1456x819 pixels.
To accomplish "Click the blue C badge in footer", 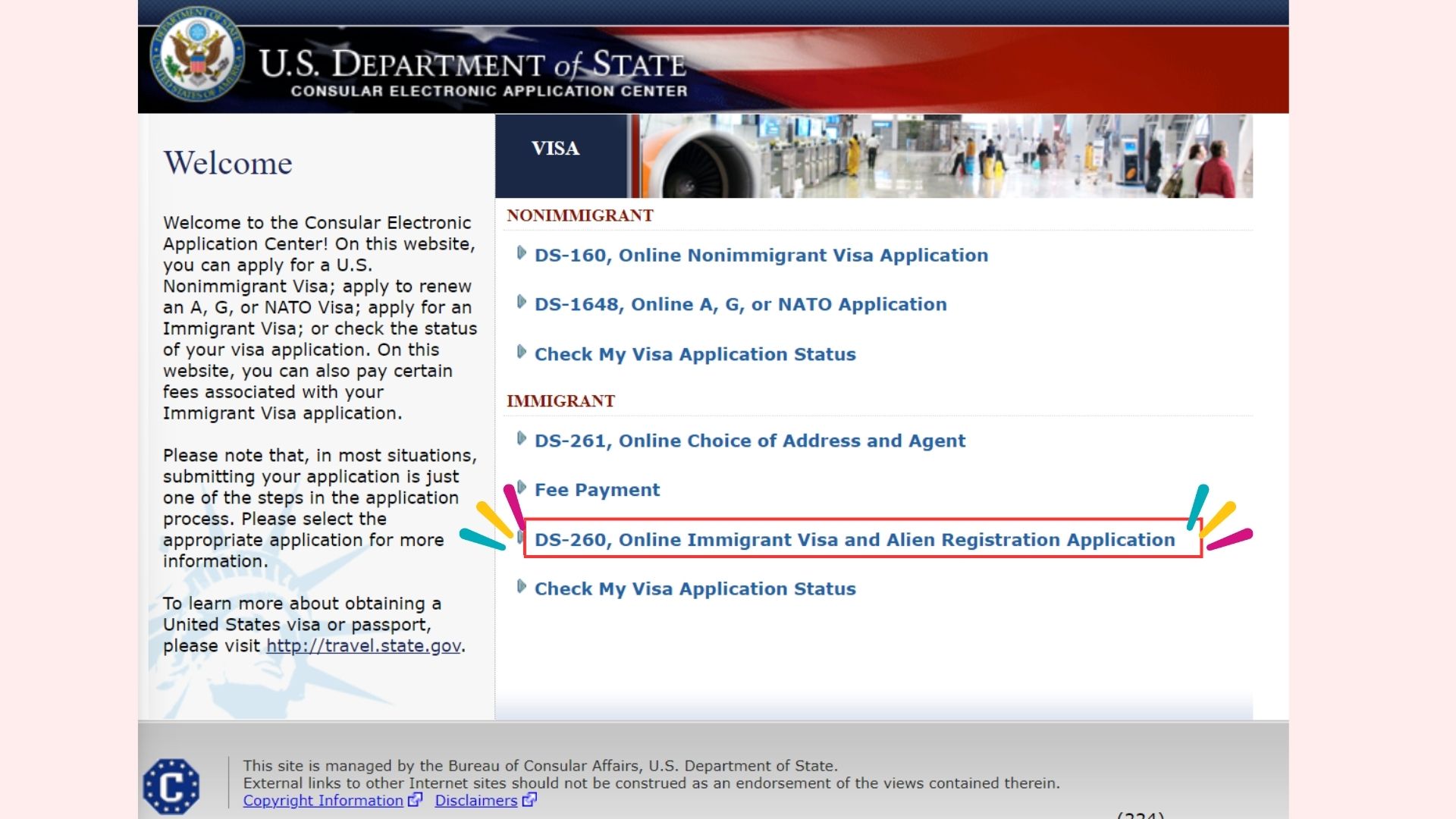I will pyautogui.click(x=171, y=786).
